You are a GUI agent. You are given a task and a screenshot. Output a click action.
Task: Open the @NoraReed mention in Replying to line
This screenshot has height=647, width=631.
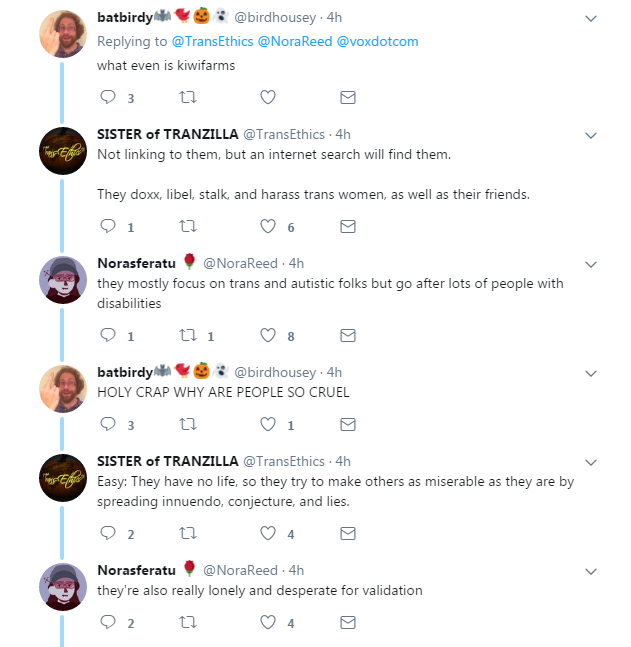pyautogui.click(x=295, y=41)
